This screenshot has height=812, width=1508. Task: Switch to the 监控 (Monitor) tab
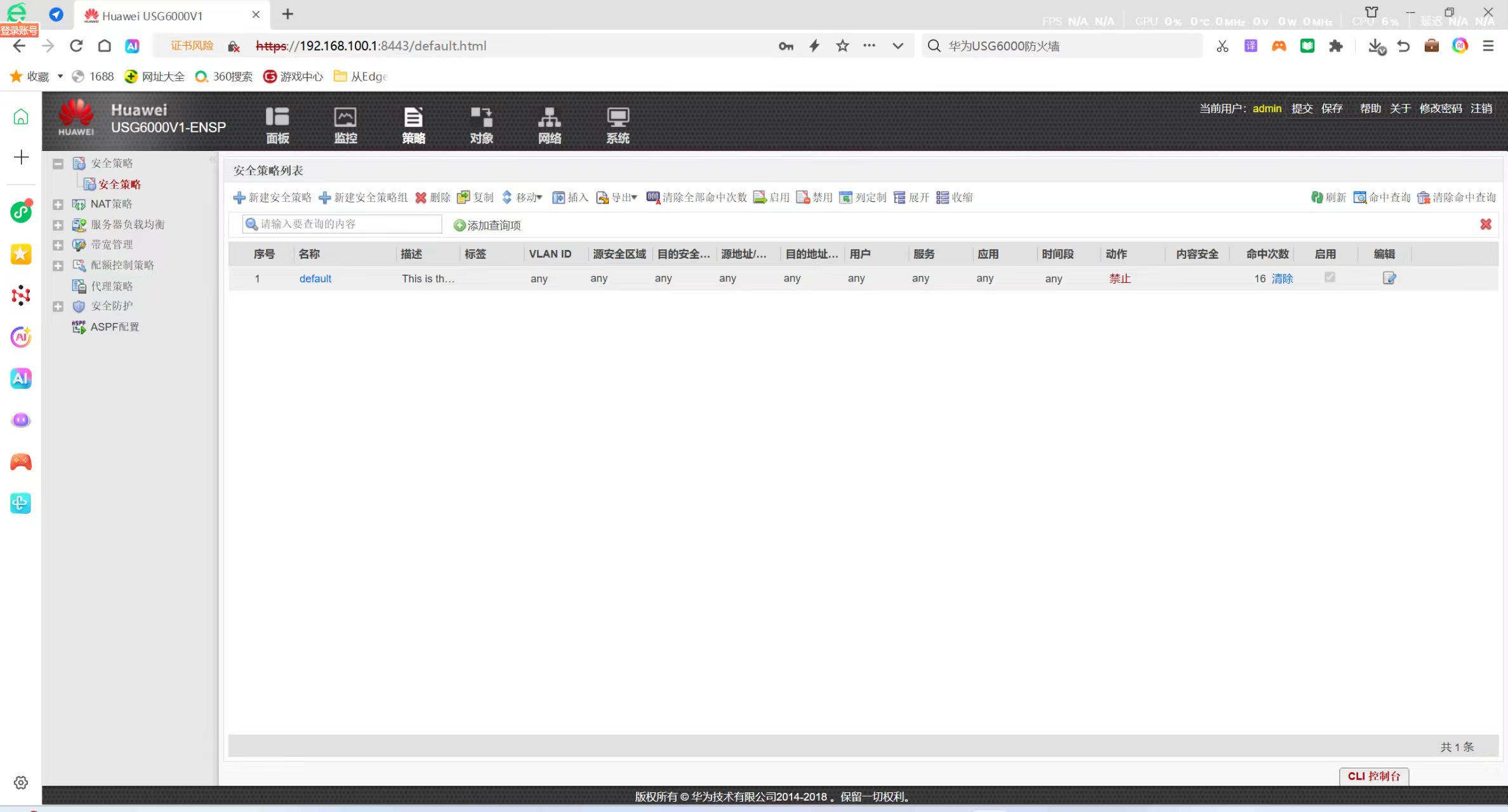[x=345, y=125]
